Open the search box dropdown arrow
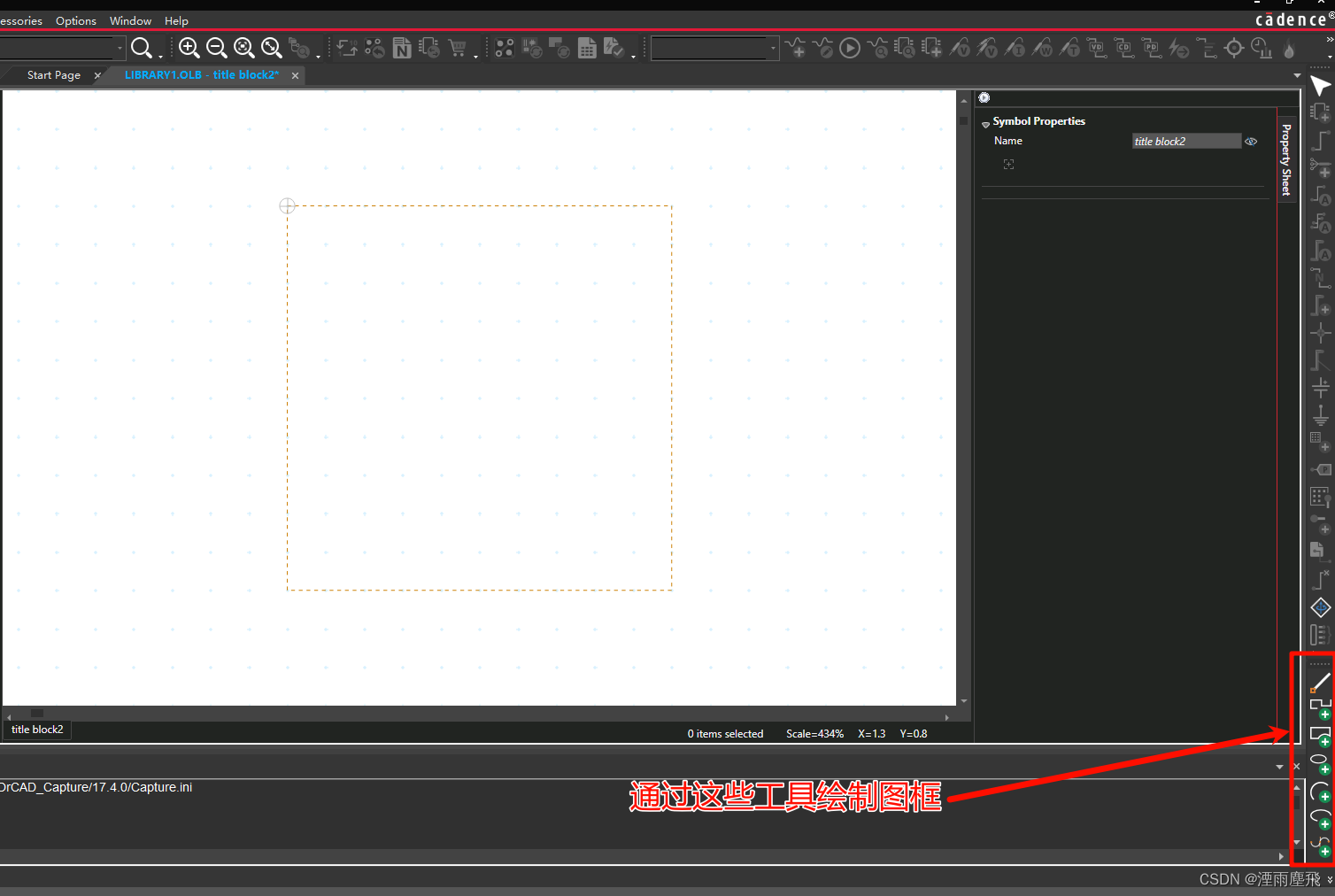 120,48
